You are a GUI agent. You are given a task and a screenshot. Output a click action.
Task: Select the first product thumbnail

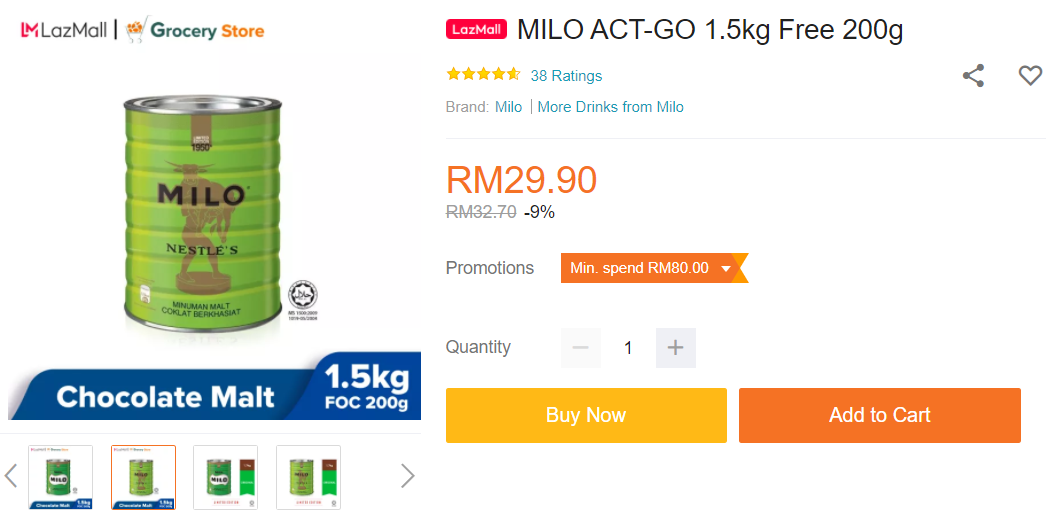coord(61,477)
